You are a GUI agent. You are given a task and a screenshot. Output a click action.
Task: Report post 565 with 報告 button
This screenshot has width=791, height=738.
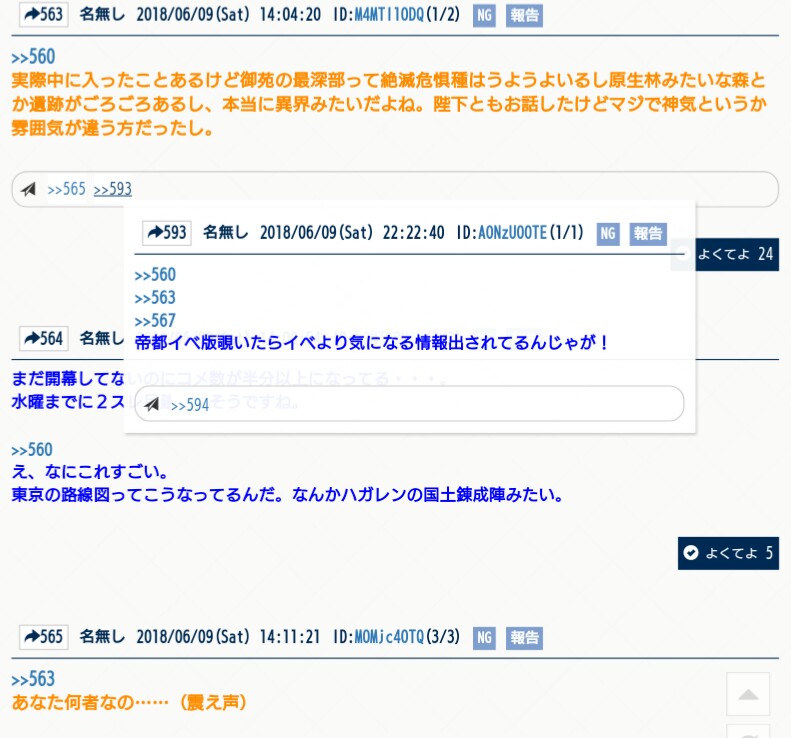tap(524, 637)
